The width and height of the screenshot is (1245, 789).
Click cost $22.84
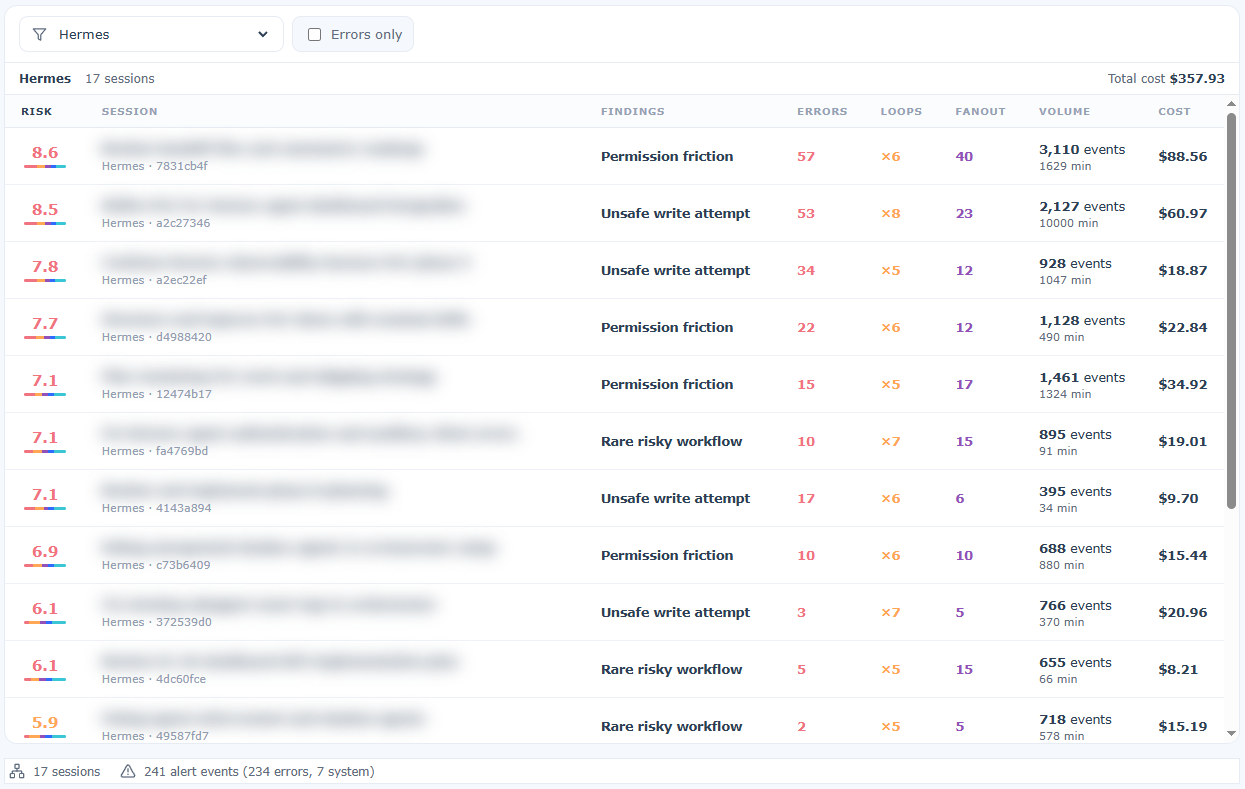pyautogui.click(x=1183, y=327)
